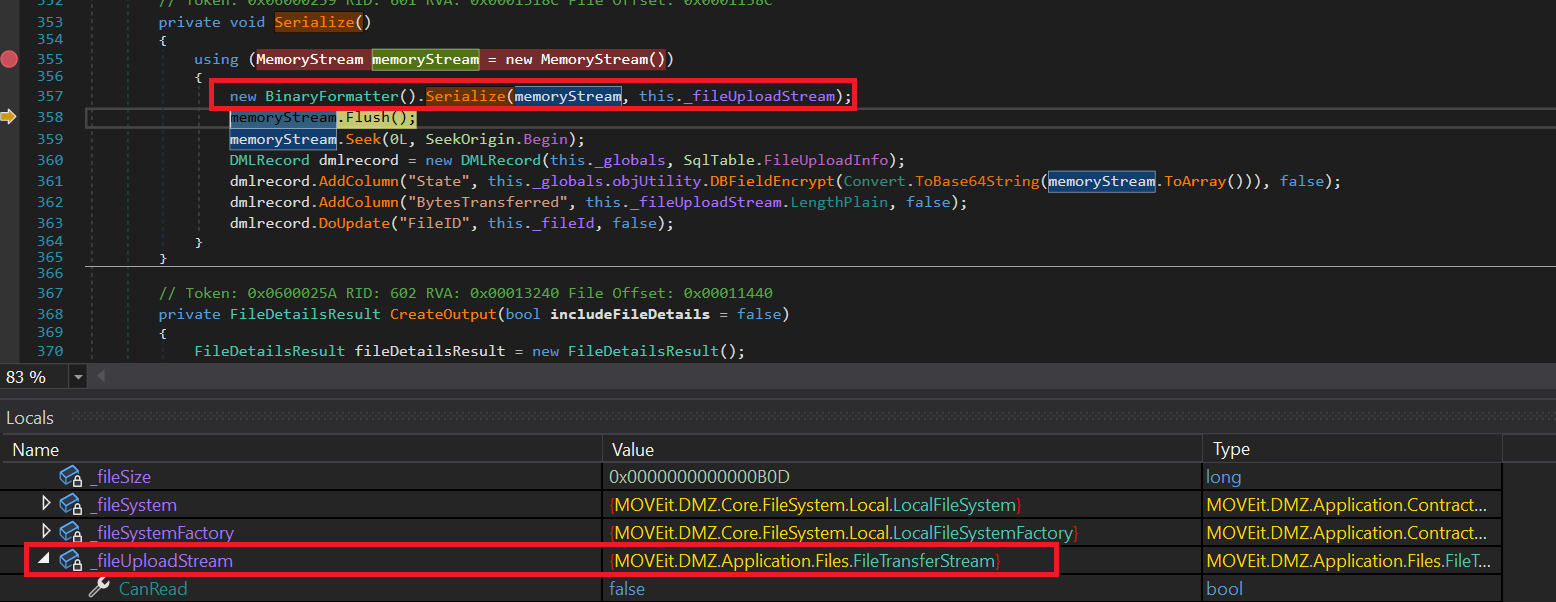This screenshot has height=602, width=1556.
Task: Click the false value of CanRead
Action: coord(627,589)
